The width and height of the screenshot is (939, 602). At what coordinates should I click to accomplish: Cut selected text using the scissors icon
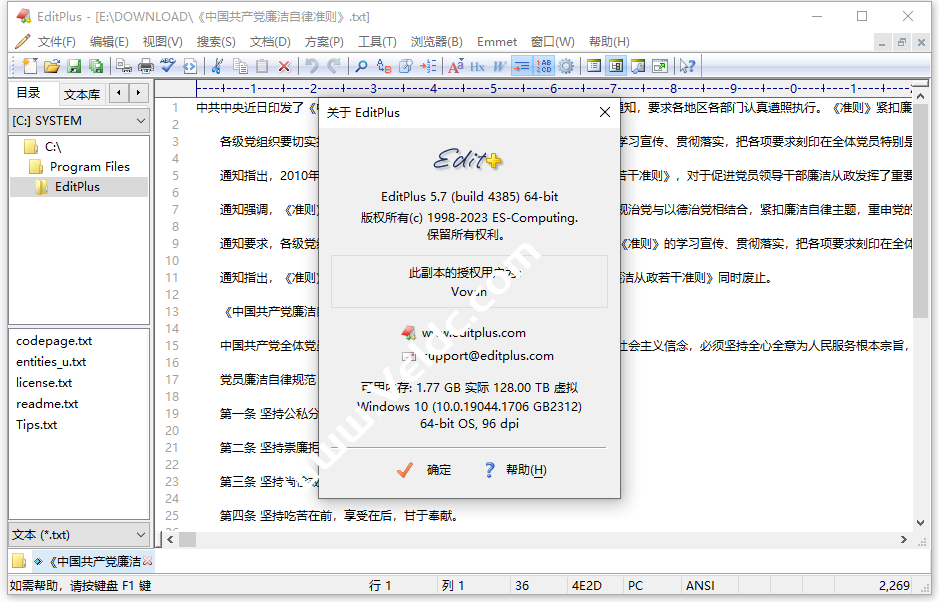pyautogui.click(x=216, y=66)
